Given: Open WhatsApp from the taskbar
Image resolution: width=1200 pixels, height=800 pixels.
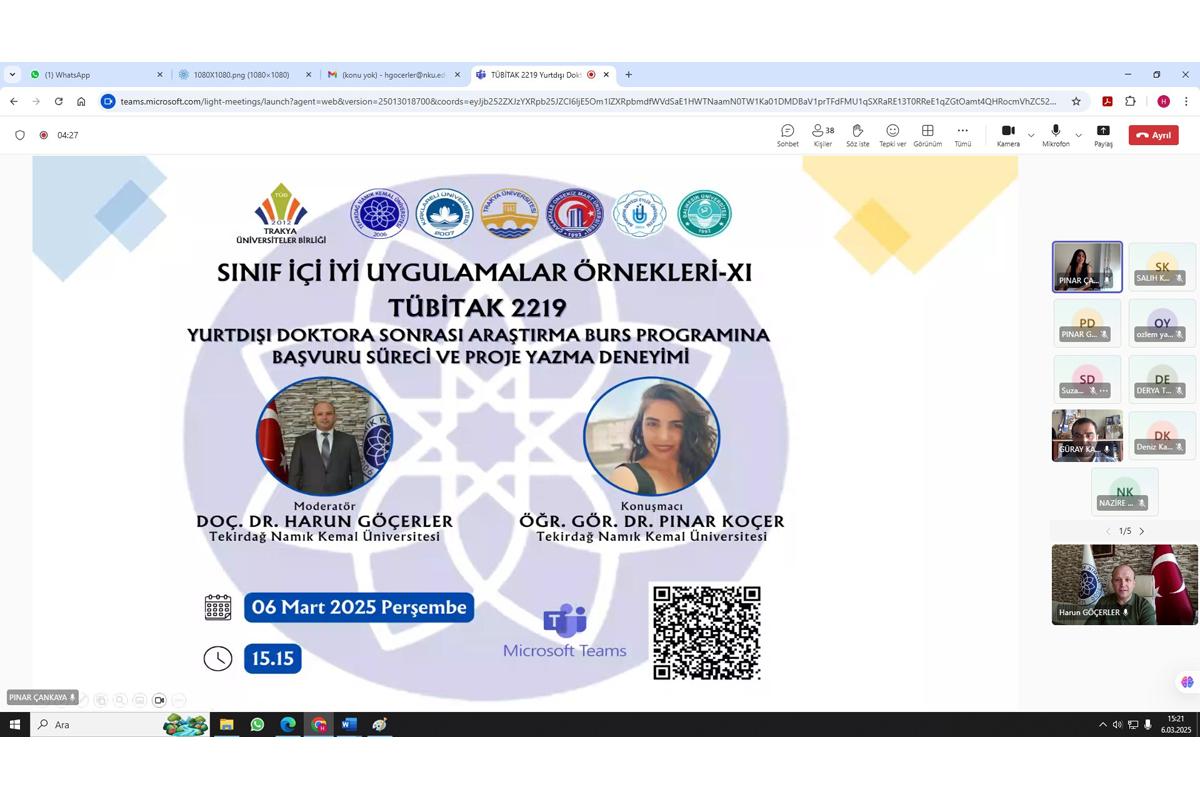Looking at the screenshot, I should [x=257, y=724].
